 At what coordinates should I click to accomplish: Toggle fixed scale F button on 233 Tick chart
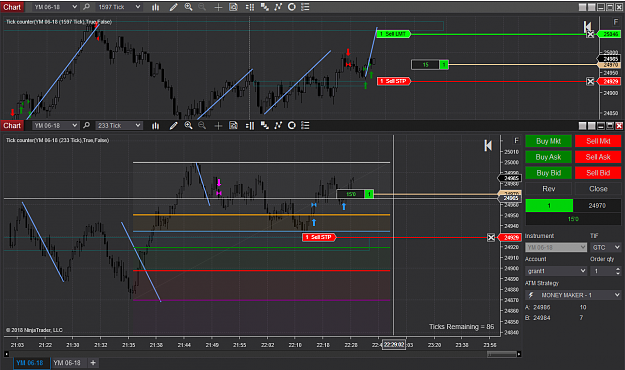click(516, 140)
